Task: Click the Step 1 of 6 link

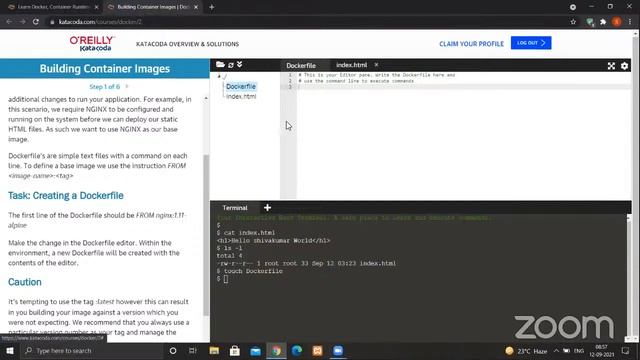Action: (104, 87)
